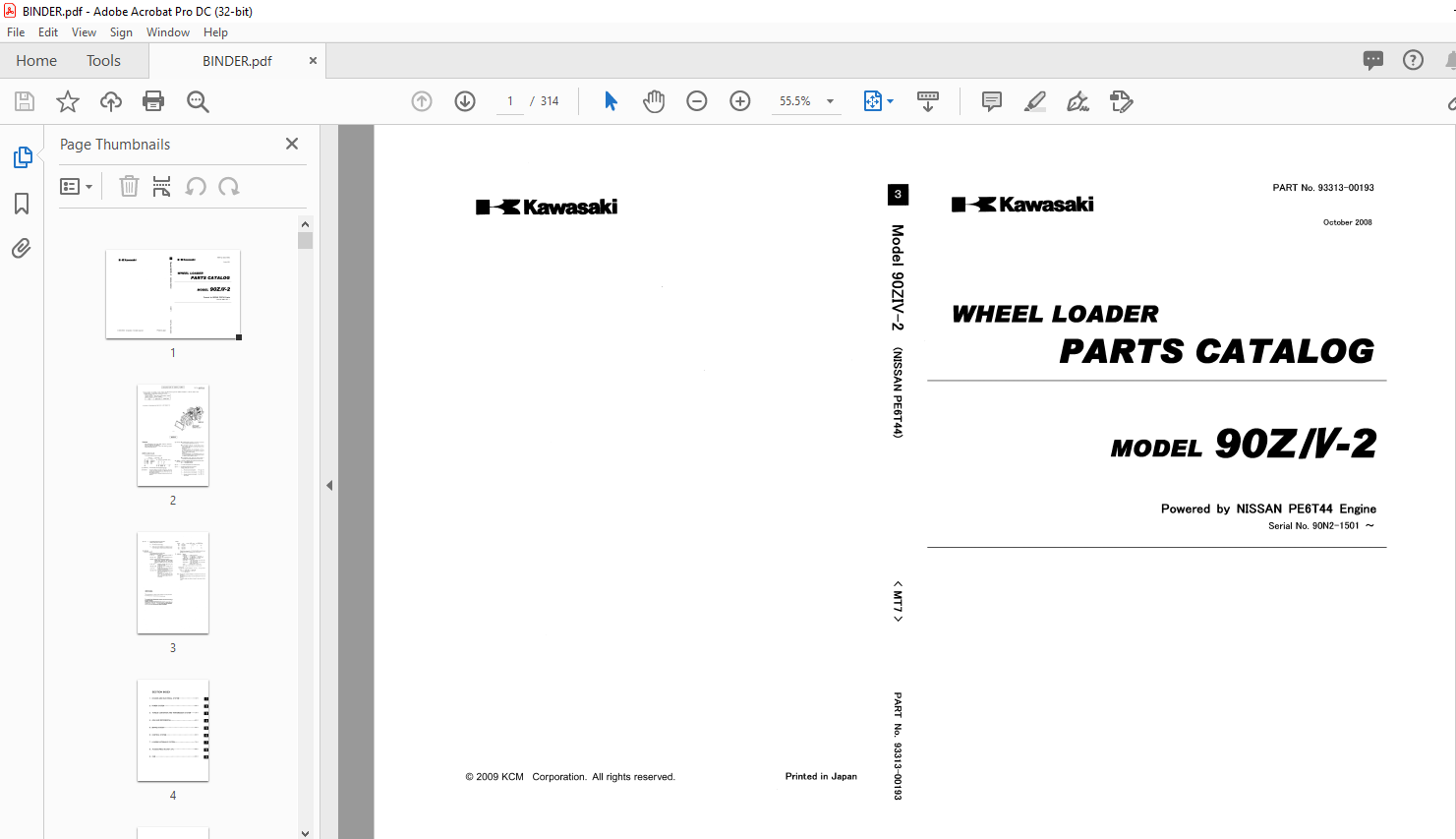Click the thumbnail panel scrollbar down arrow
This screenshot has width=1456, height=839.
pos(305,832)
